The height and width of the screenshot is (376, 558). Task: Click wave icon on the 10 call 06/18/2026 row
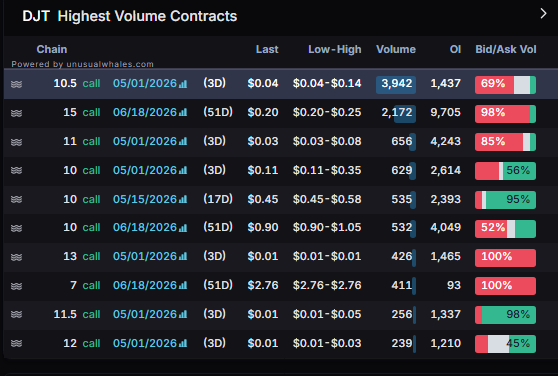[16, 228]
